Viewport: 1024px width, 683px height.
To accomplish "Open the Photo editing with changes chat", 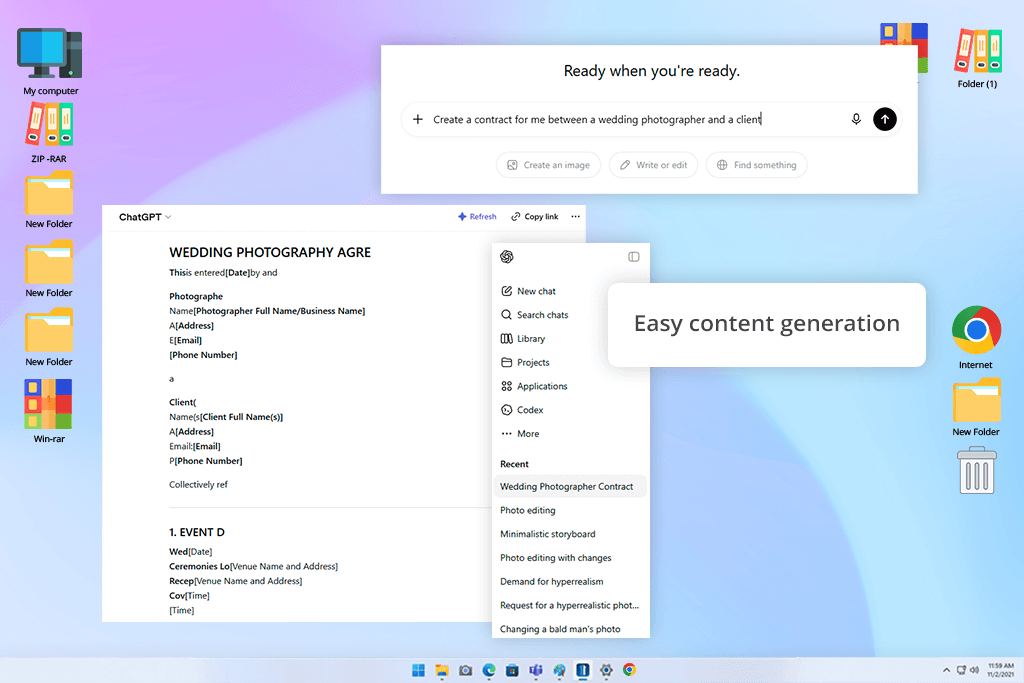I will click(556, 558).
